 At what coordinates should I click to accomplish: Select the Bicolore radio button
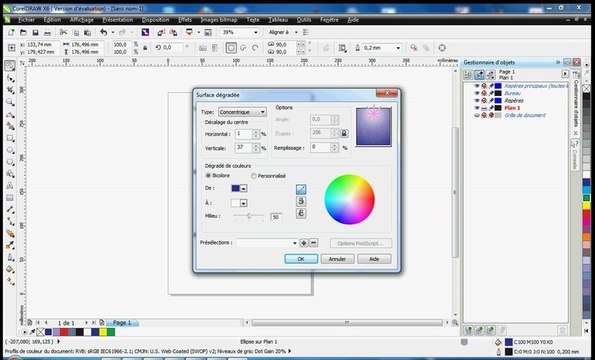click(208, 176)
